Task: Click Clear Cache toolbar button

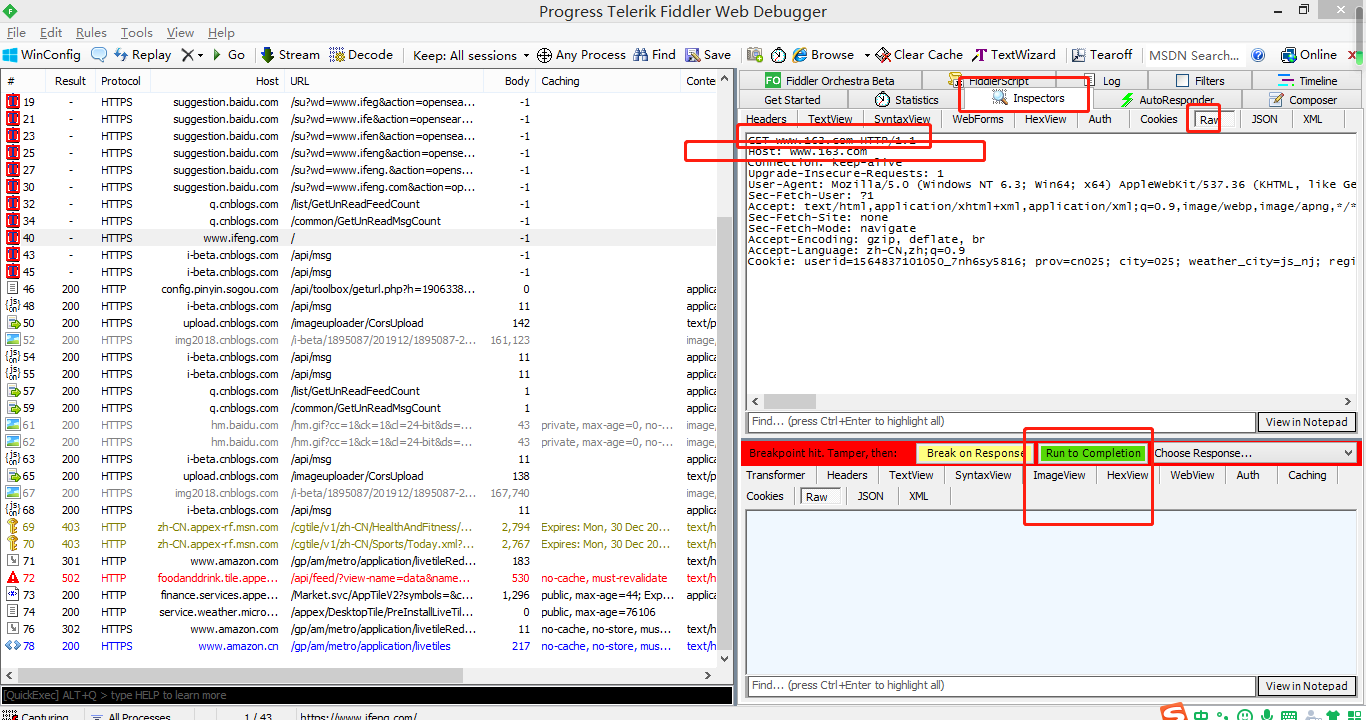Action: [919, 55]
